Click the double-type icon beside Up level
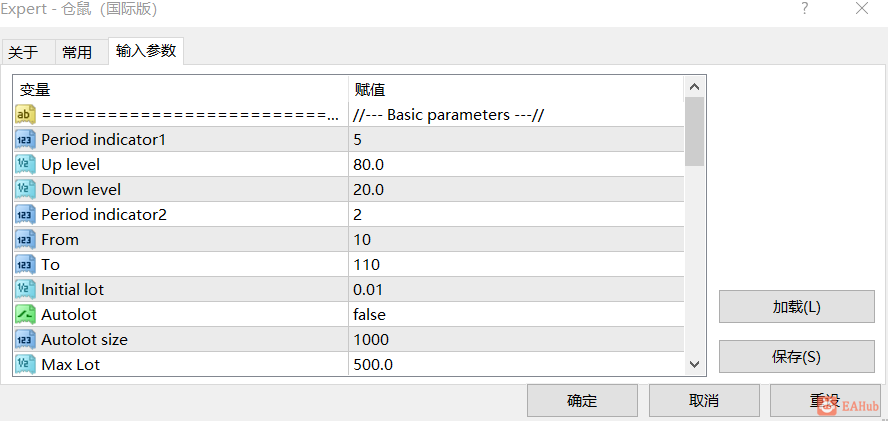This screenshot has height=421, width=888. pos(26,165)
